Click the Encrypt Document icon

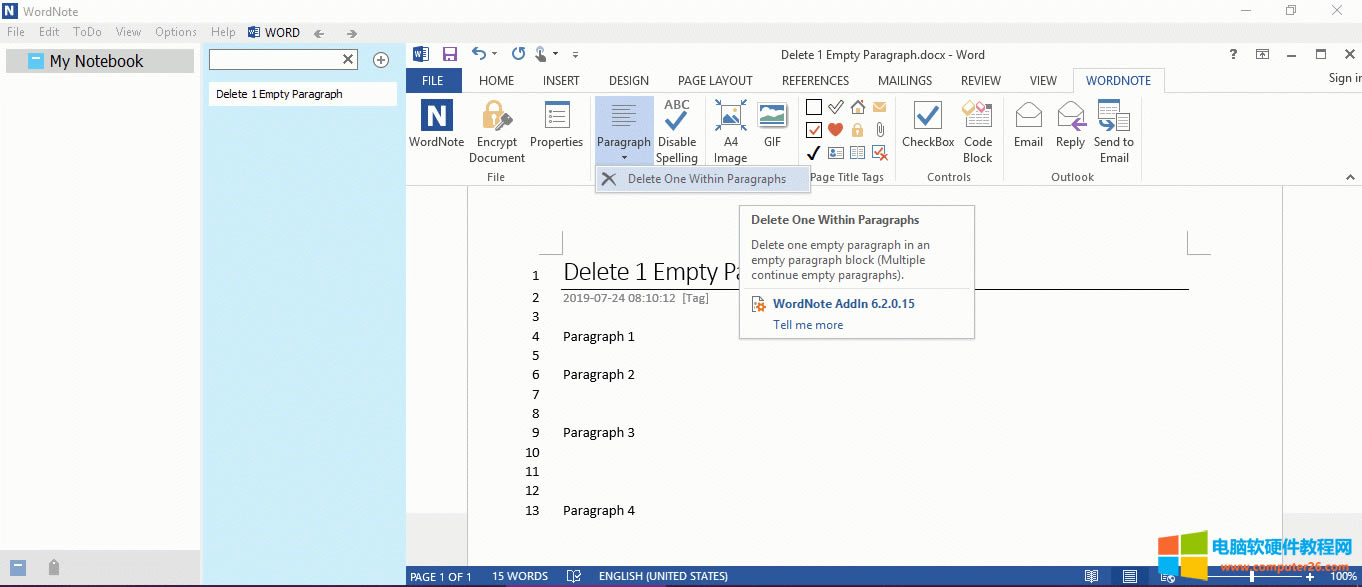pos(496,130)
